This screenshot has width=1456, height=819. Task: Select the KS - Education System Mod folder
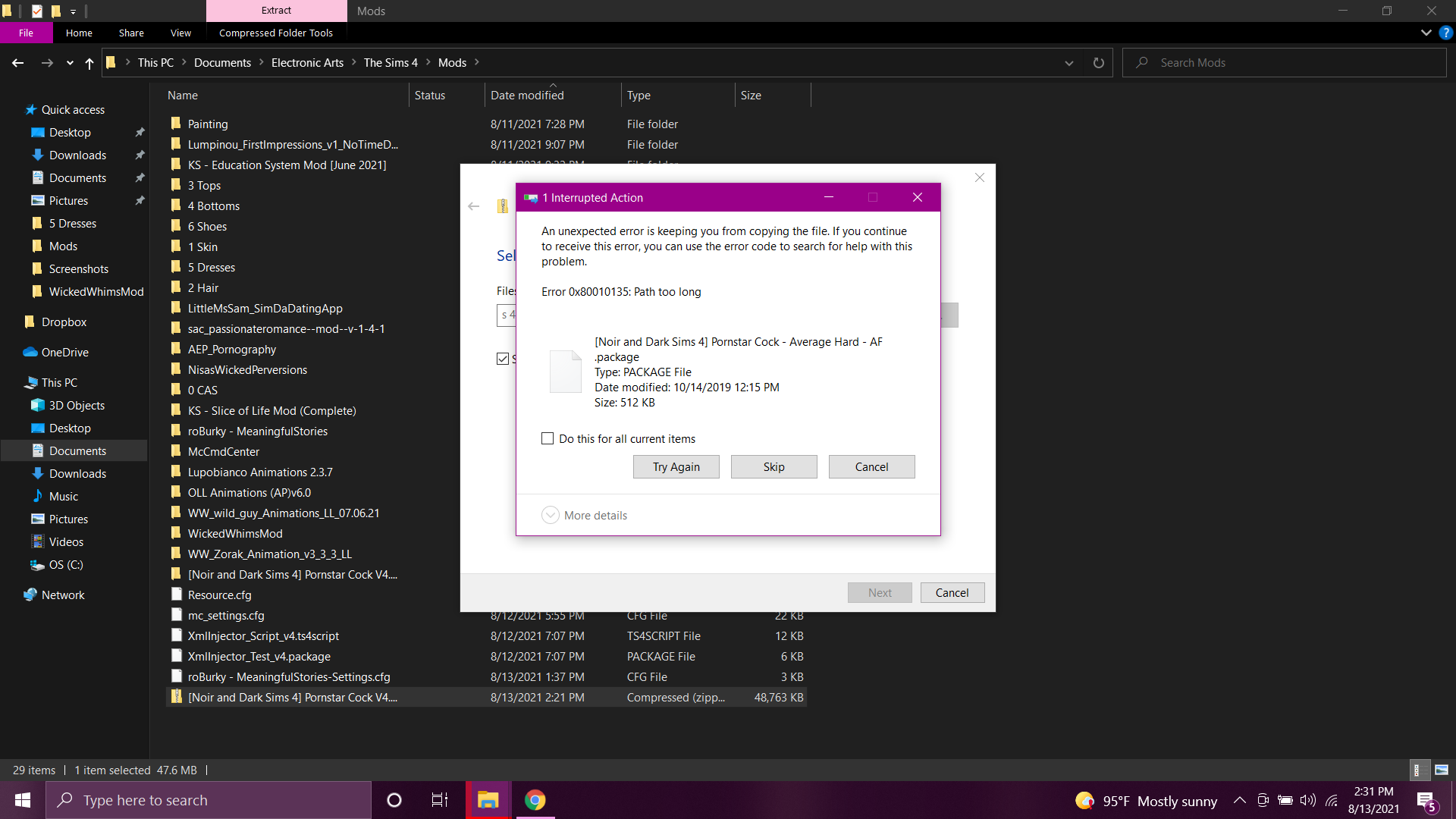pyautogui.click(x=287, y=165)
